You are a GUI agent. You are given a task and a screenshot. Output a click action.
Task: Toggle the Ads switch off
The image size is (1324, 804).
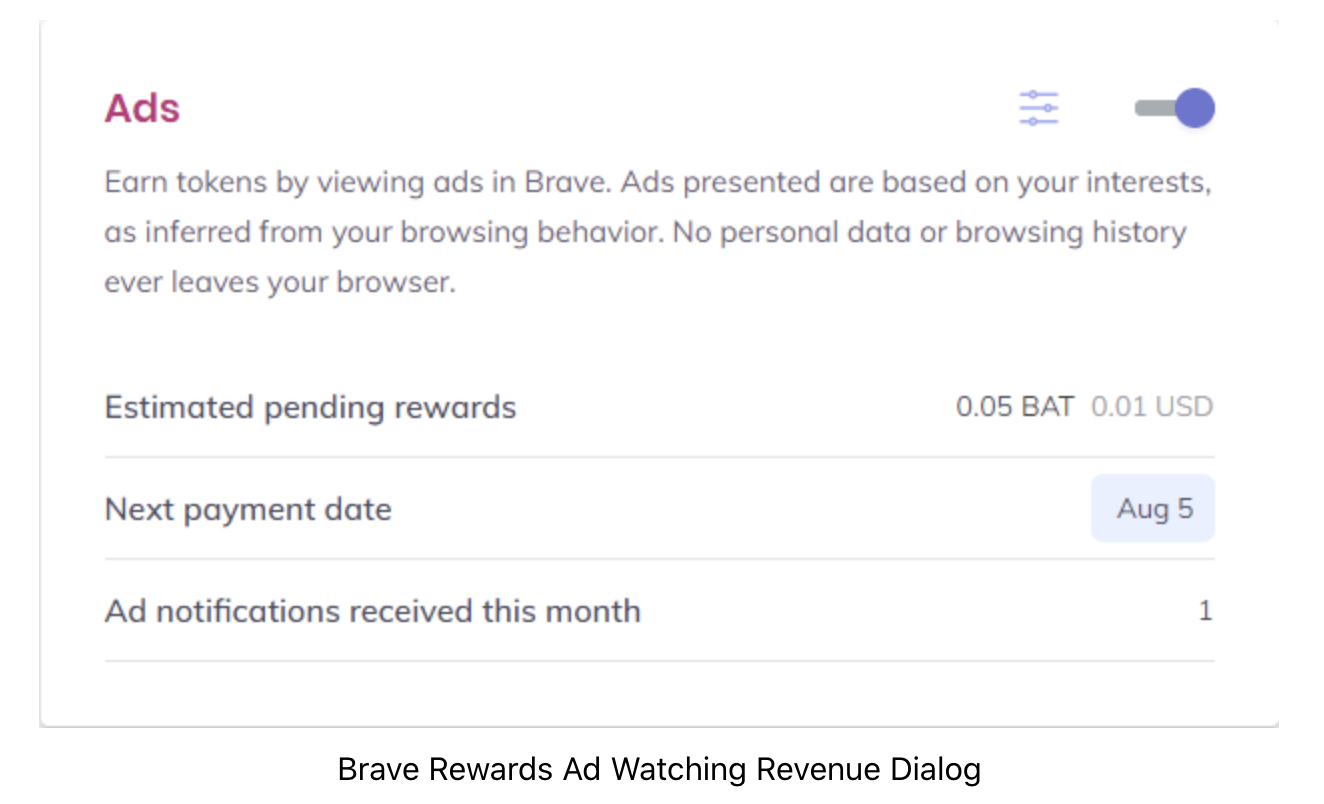1175,108
